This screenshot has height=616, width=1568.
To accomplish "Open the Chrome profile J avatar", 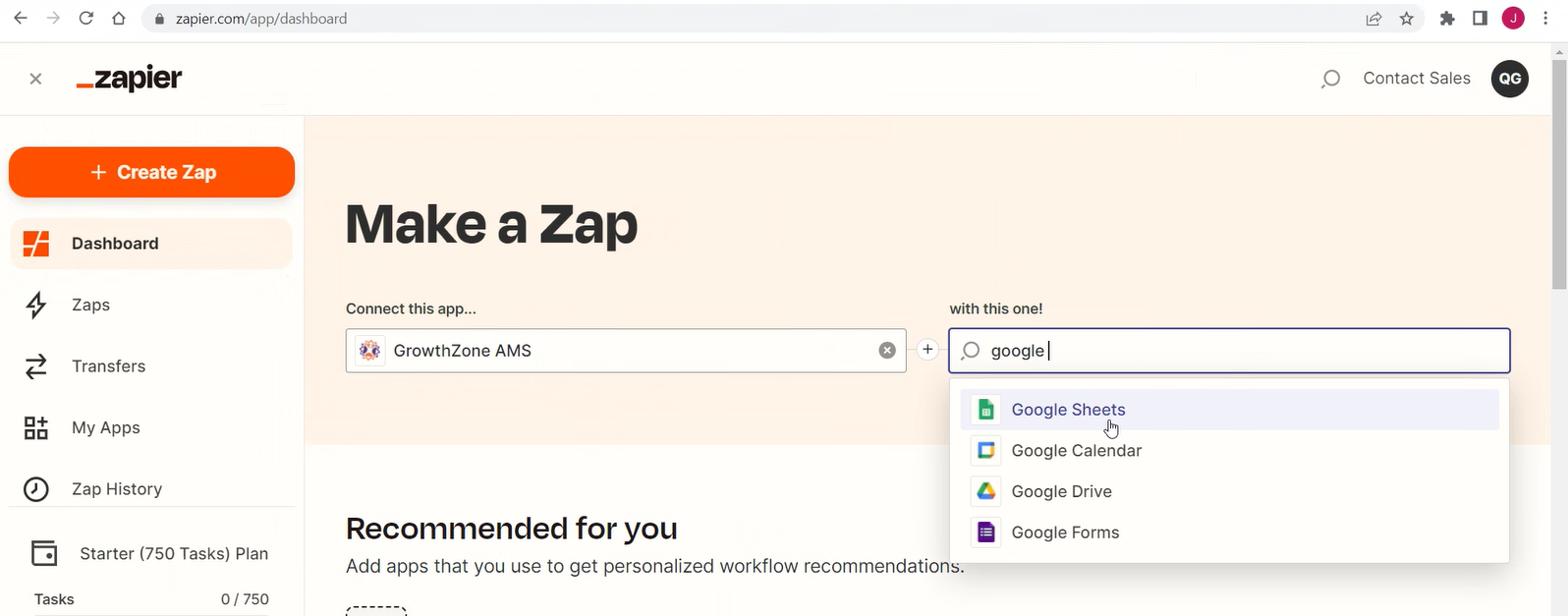I will tap(1513, 19).
